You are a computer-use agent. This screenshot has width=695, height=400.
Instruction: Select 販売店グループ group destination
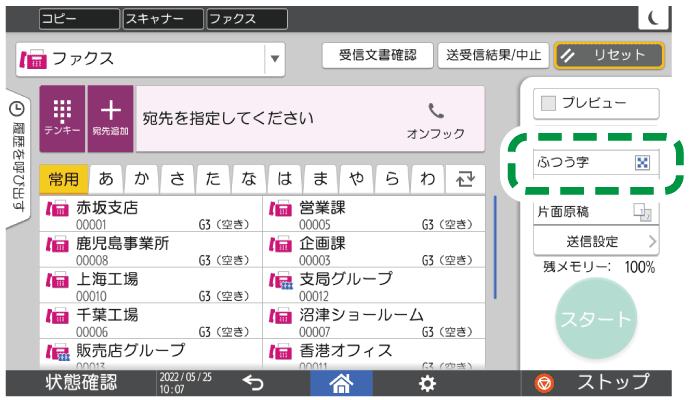(x=151, y=354)
